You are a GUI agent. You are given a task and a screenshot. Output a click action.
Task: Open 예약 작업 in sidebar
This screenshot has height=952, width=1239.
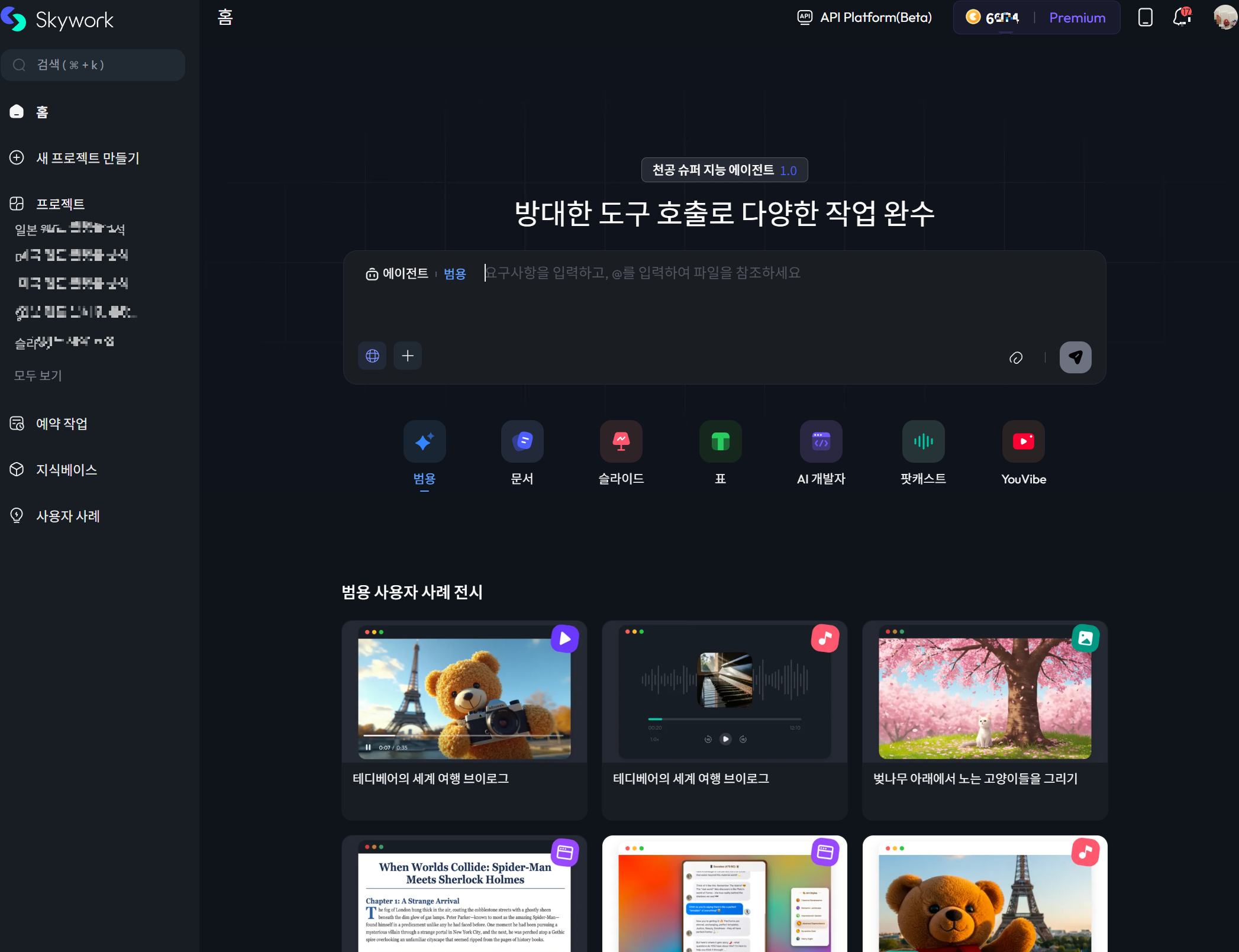[x=62, y=424]
